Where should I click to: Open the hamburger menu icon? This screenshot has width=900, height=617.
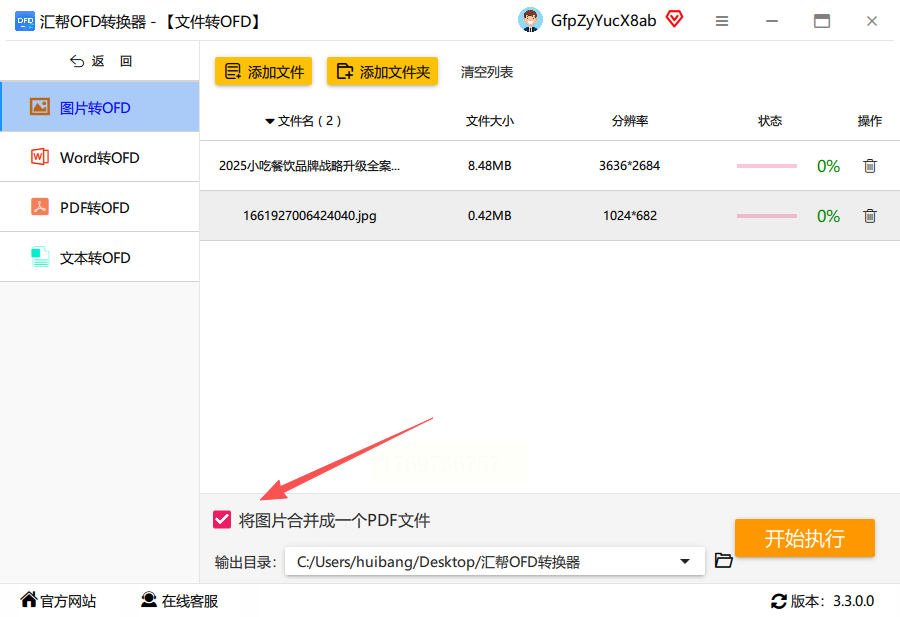coord(722,21)
